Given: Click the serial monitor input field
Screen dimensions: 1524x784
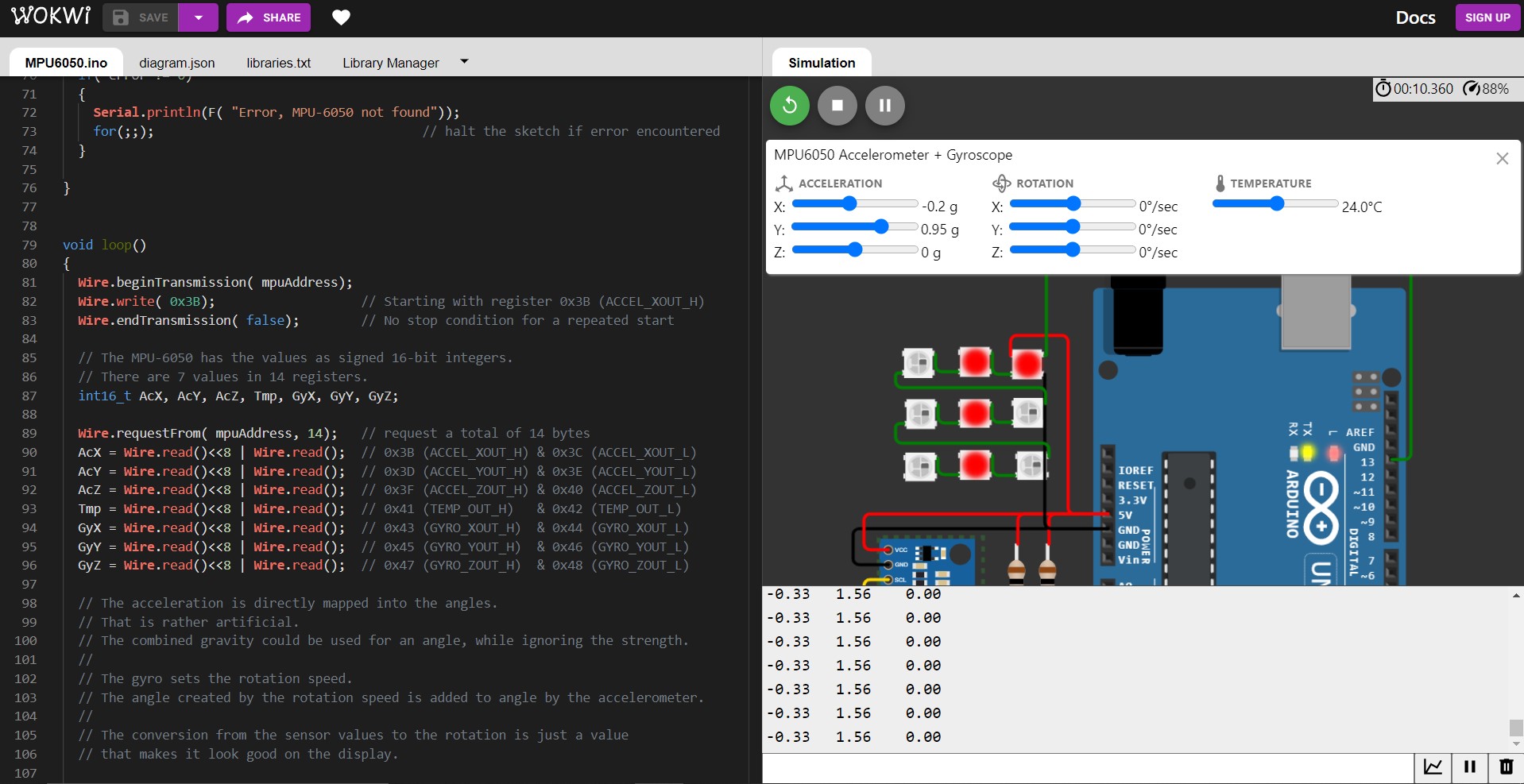Looking at the screenshot, I should (x=1088, y=767).
